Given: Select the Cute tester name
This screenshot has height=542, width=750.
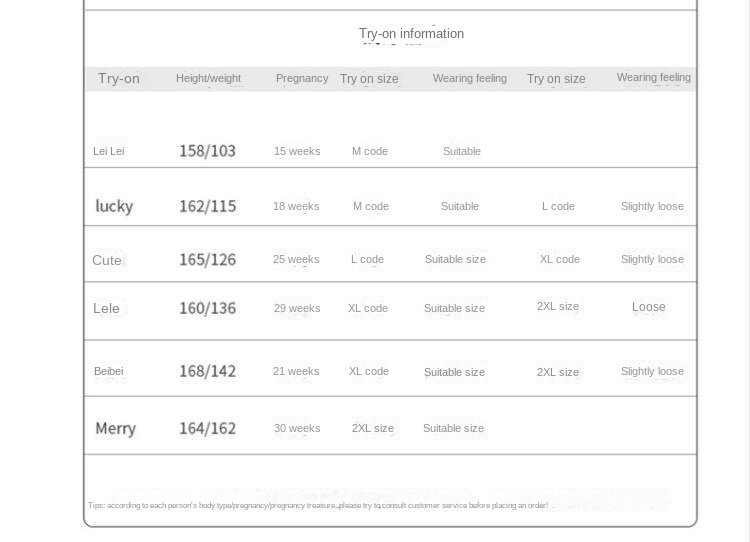Looking at the screenshot, I should coord(107,260).
